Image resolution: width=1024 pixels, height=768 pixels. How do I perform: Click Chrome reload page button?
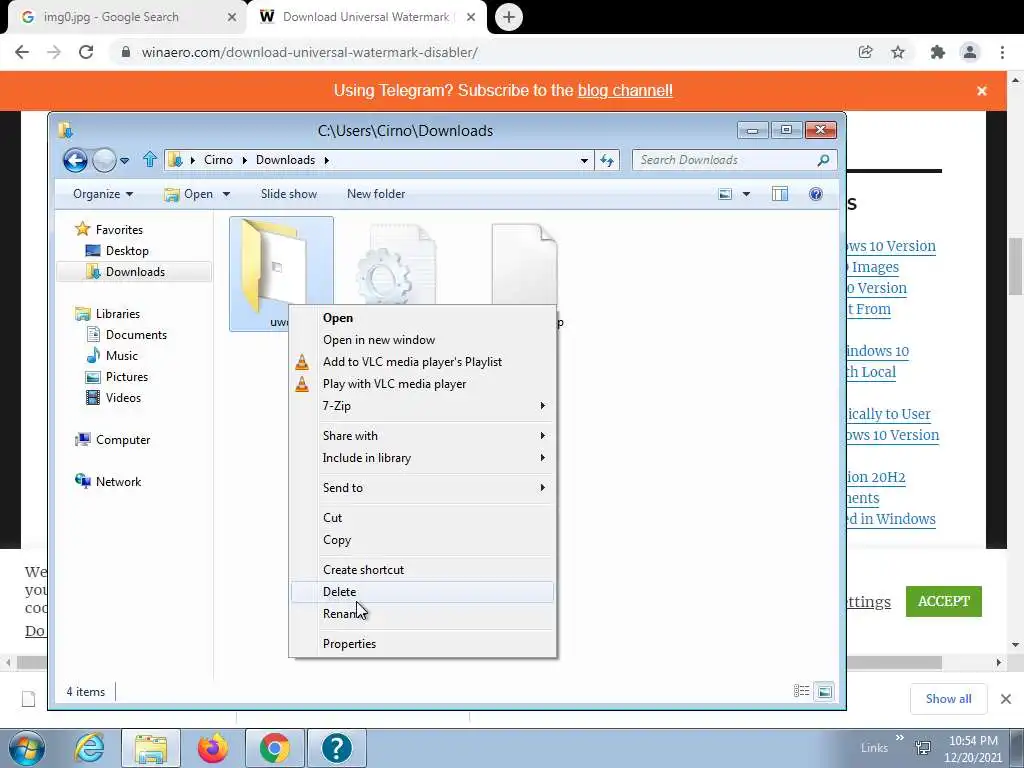tap(86, 52)
